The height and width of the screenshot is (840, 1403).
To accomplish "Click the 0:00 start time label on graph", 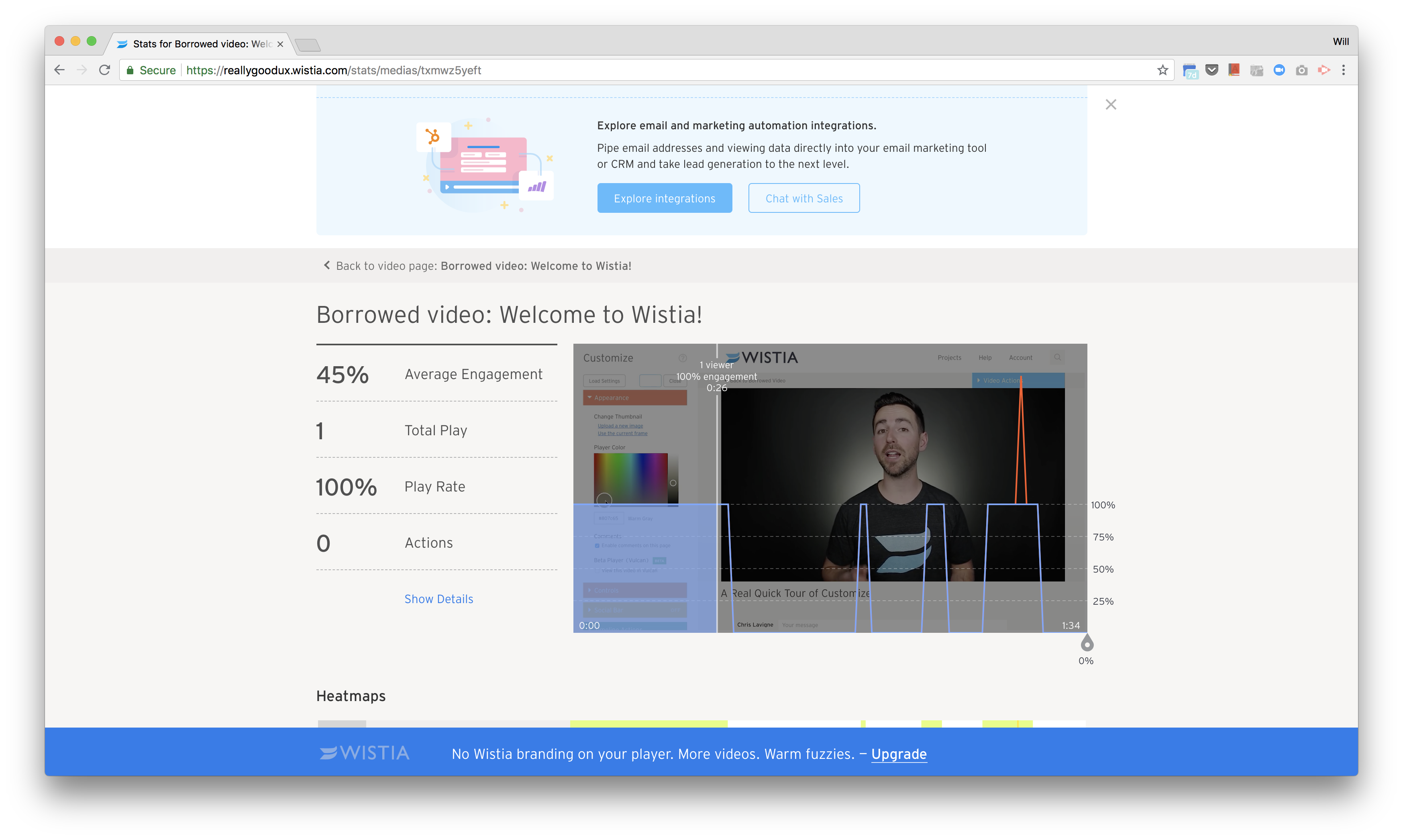I will [589, 625].
